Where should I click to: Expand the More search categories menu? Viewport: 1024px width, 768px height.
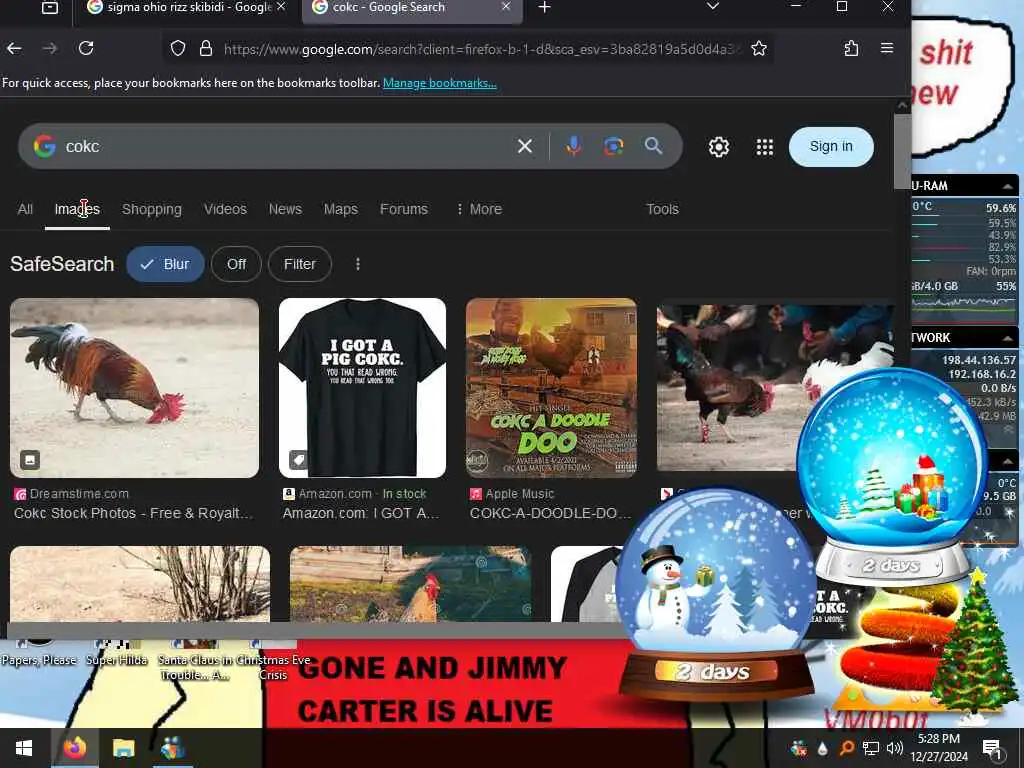pos(479,209)
